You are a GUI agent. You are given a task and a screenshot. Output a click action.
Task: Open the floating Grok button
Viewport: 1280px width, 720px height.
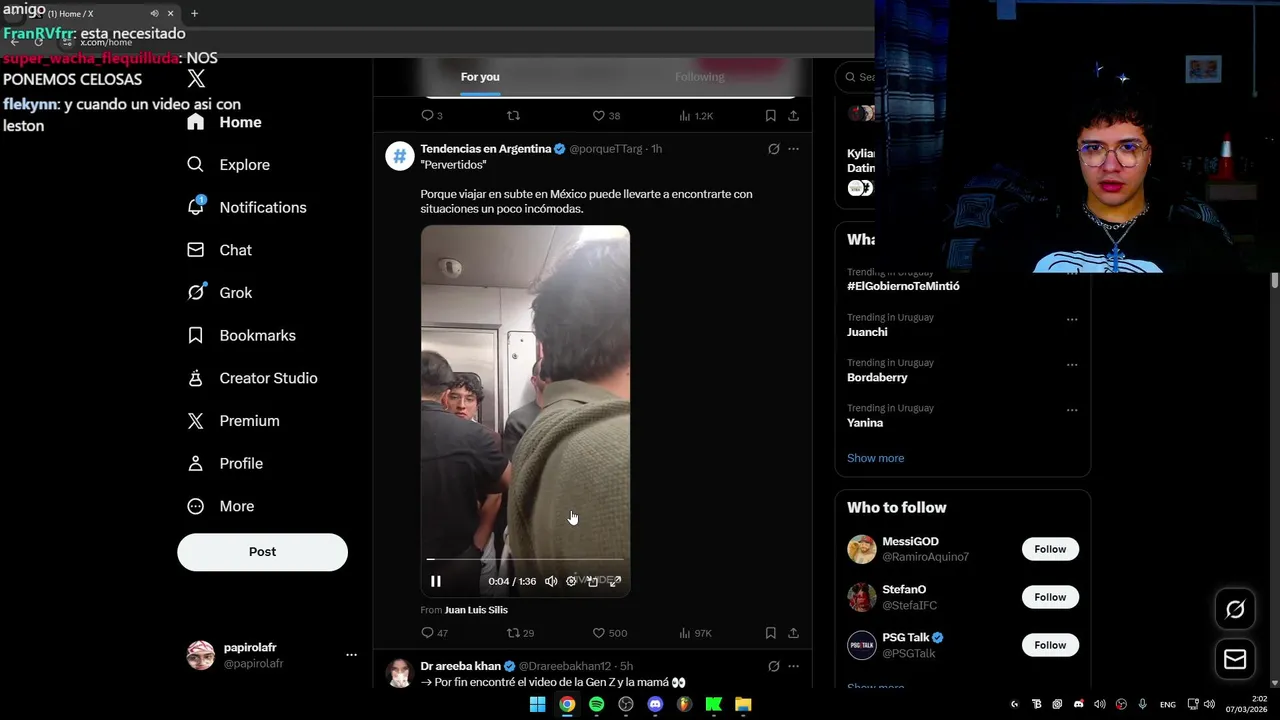[1235, 609]
